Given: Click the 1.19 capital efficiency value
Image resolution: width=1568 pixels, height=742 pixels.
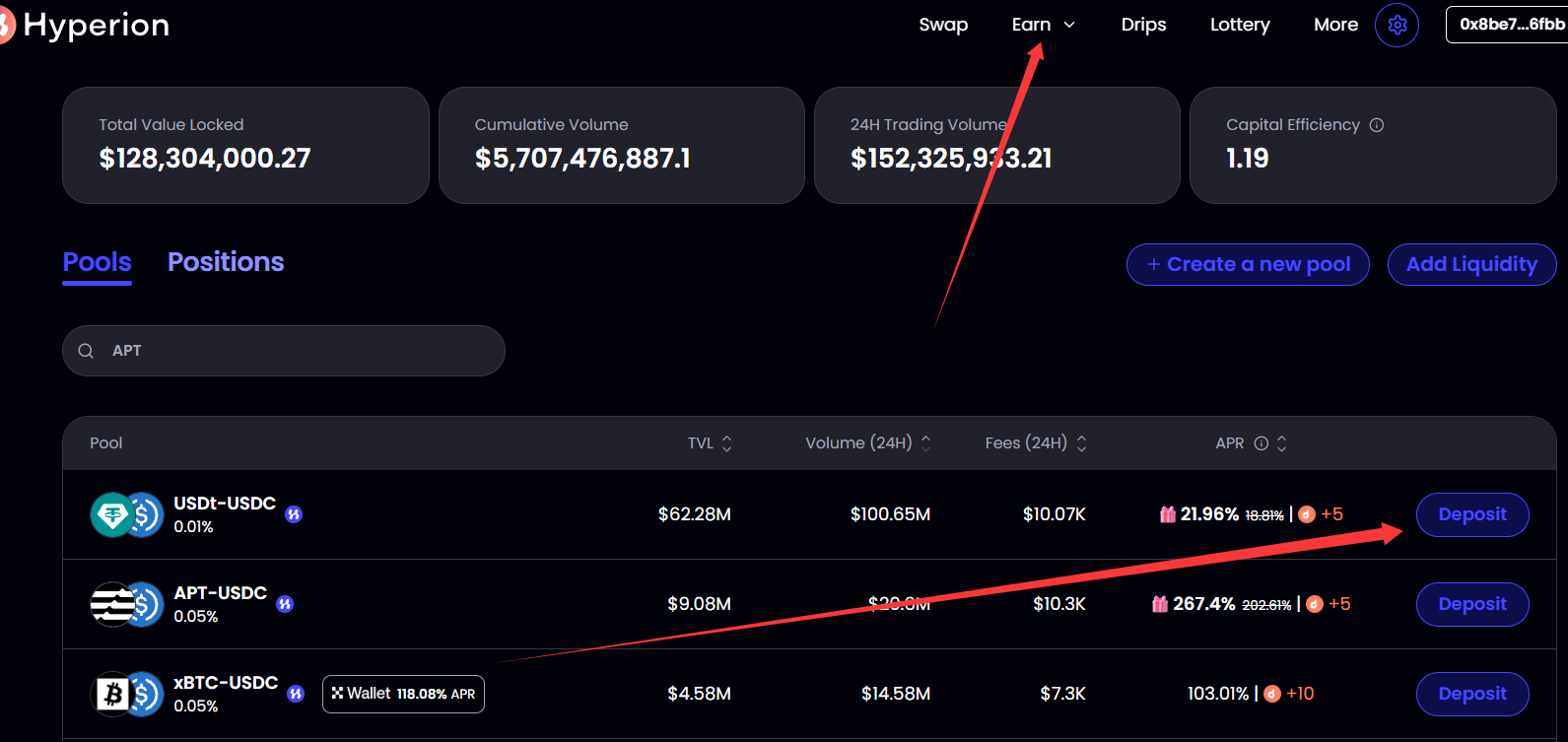Looking at the screenshot, I should [x=1248, y=158].
